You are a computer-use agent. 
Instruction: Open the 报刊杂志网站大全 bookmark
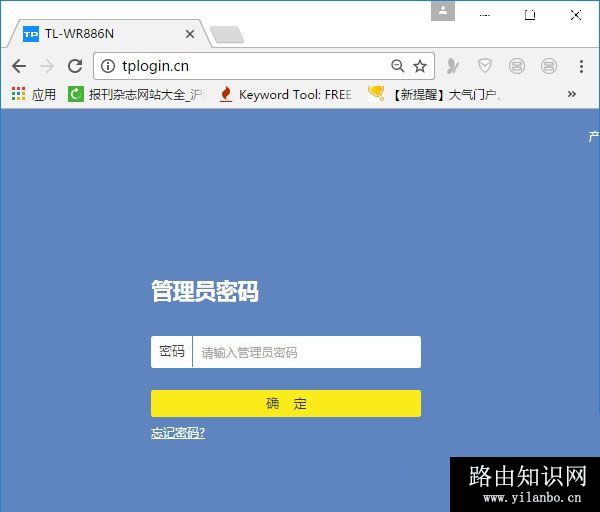coord(135,94)
